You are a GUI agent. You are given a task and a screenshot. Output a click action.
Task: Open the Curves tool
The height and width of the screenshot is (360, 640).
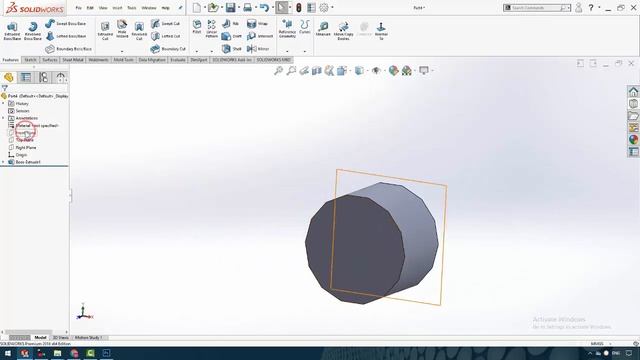(x=304, y=27)
